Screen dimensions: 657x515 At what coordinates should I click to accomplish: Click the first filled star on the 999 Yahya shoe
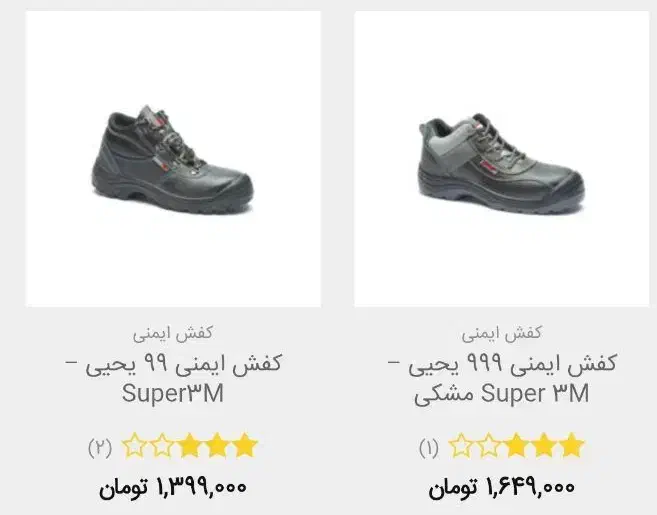pyautogui.click(x=572, y=445)
